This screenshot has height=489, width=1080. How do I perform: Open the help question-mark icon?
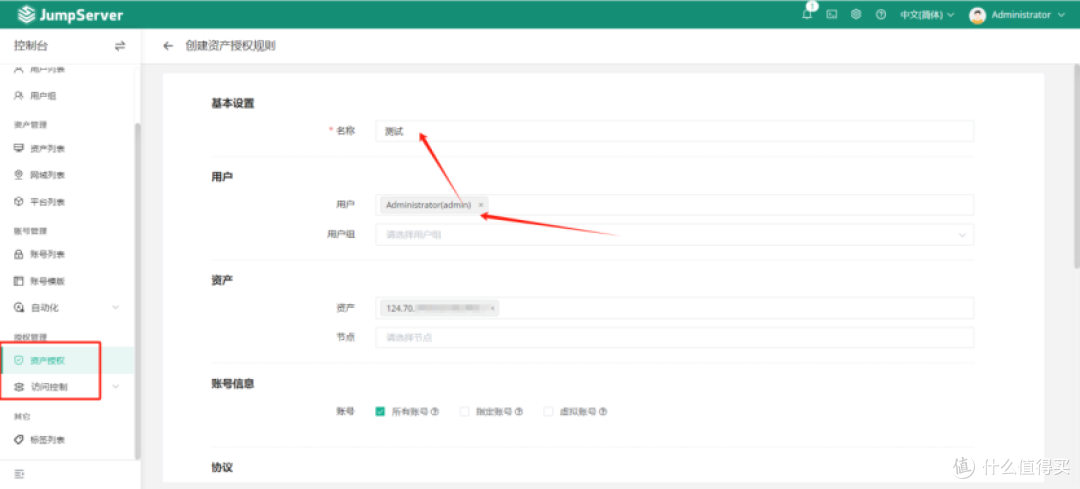point(880,14)
